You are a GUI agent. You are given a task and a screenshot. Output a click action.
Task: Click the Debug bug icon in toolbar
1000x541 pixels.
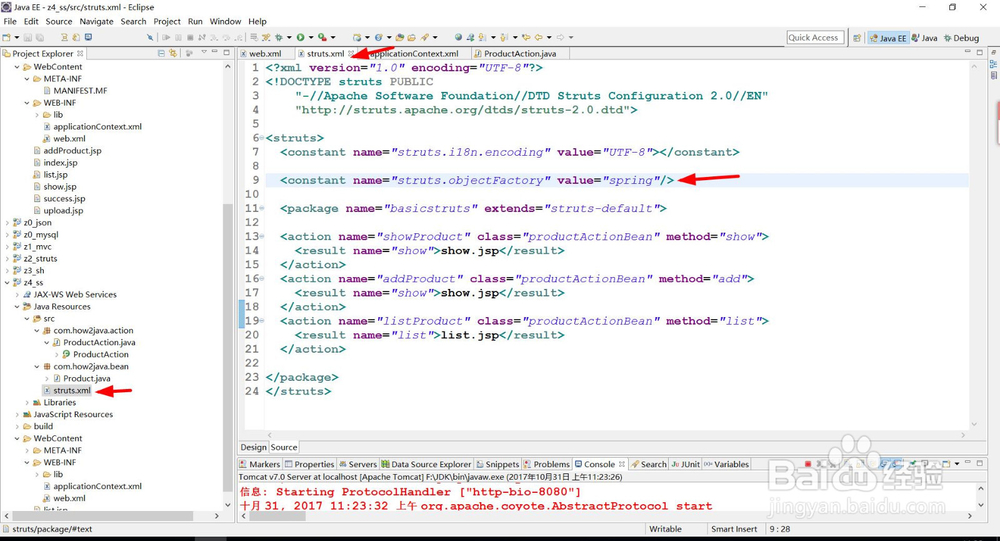(279, 38)
